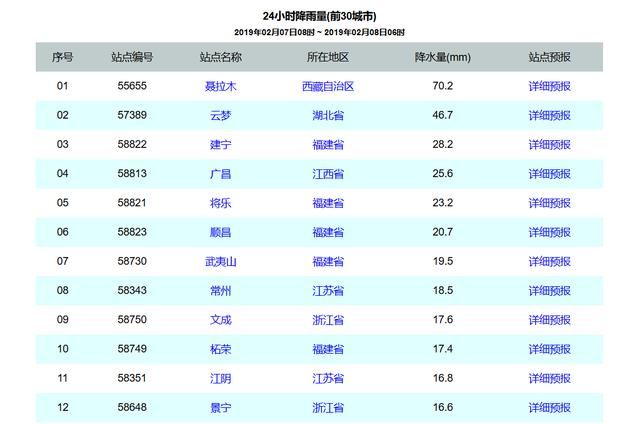The height and width of the screenshot is (424, 640).
Task: Open 详细预报 for station 武夷山
Action: point(549,262)
